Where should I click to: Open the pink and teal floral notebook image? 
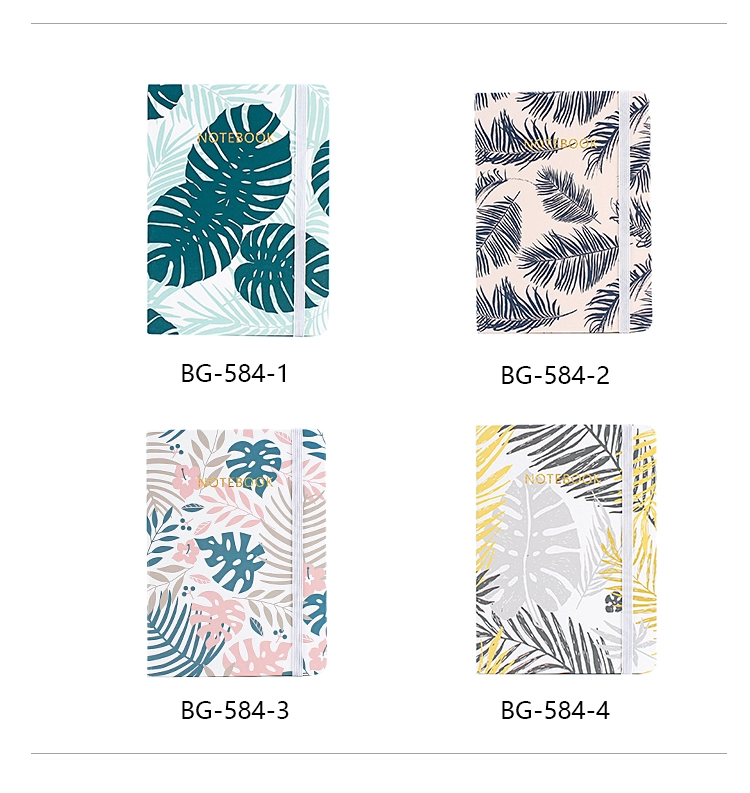(237, 553)
